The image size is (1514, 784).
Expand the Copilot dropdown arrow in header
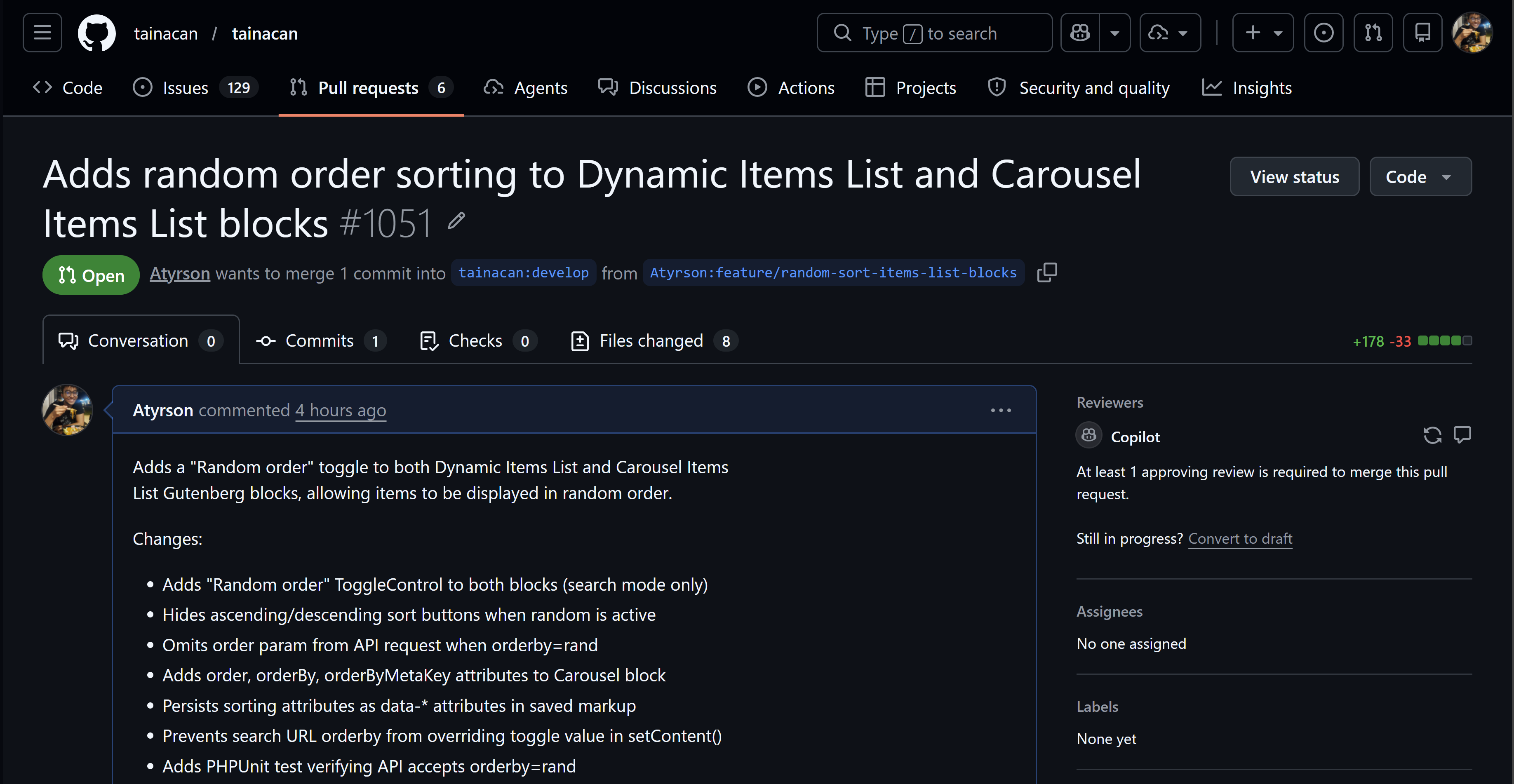[1115, 33]
